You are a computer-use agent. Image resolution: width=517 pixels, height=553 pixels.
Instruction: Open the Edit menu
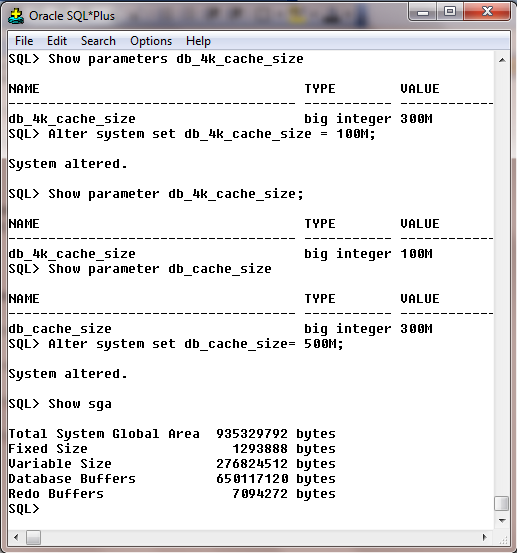tap(57, 41)
